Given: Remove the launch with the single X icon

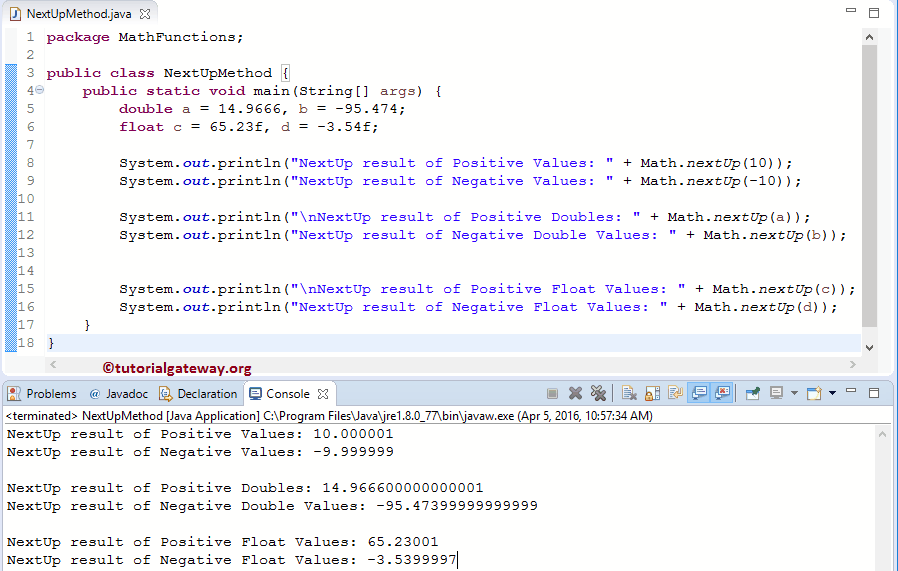Looking at the screenshot, I should [x=576, y=393].
